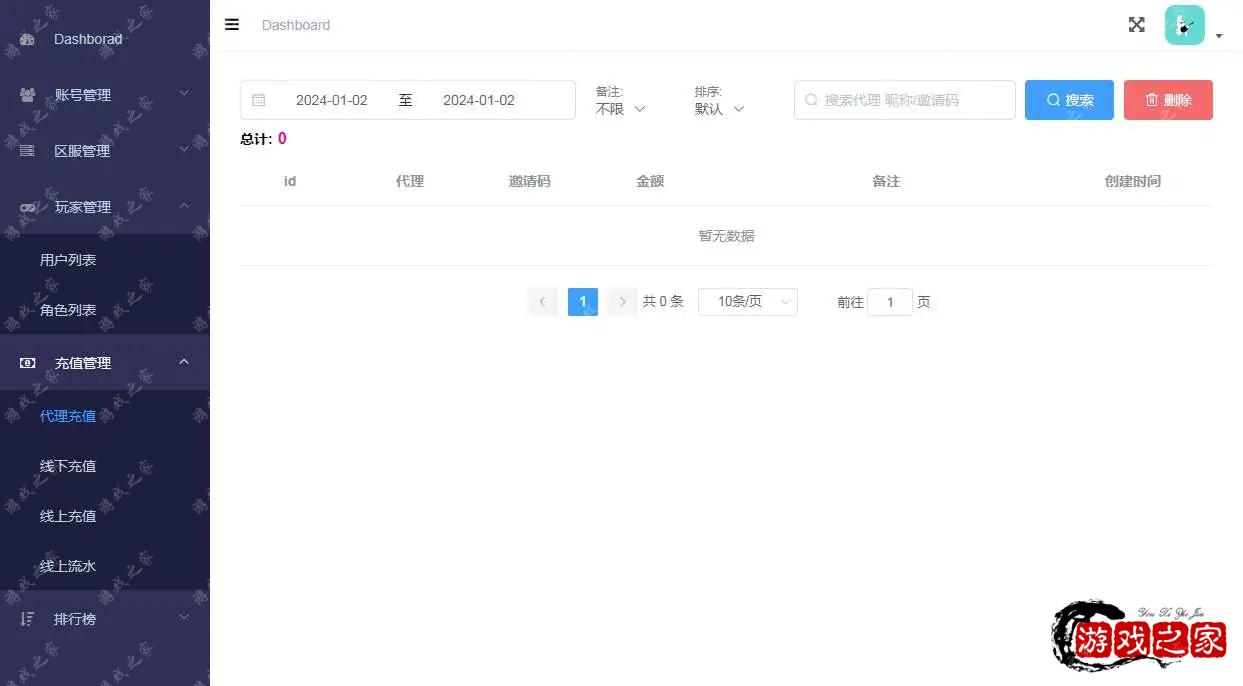1243x686 pixels.
Task: Click the calendar icon in date range
Action: [259, 100]
